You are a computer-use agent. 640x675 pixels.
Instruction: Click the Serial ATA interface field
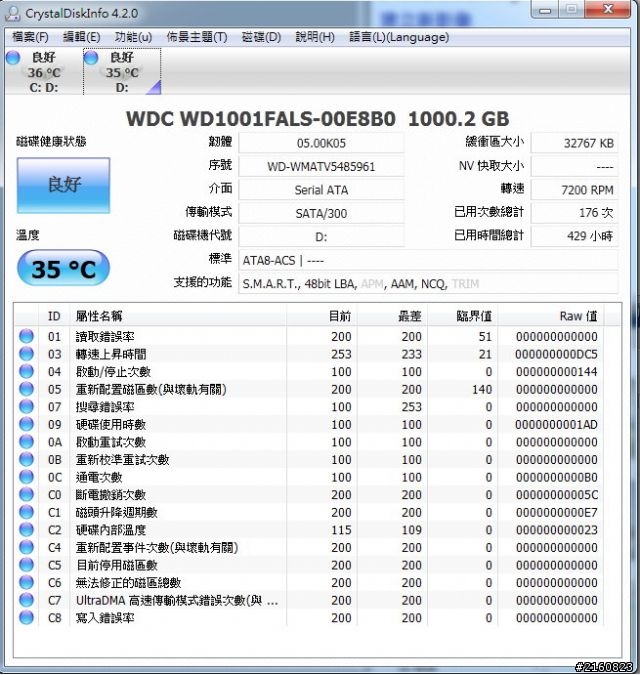point(321,190)
